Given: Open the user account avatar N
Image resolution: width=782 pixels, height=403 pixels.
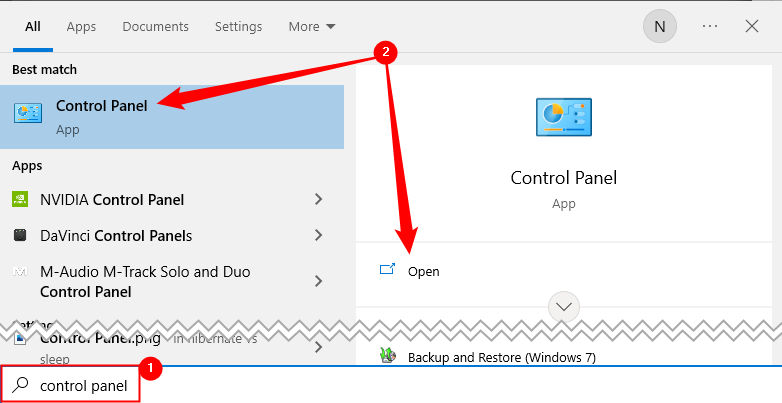Looking at the screenshot, I should click(659, 27).
